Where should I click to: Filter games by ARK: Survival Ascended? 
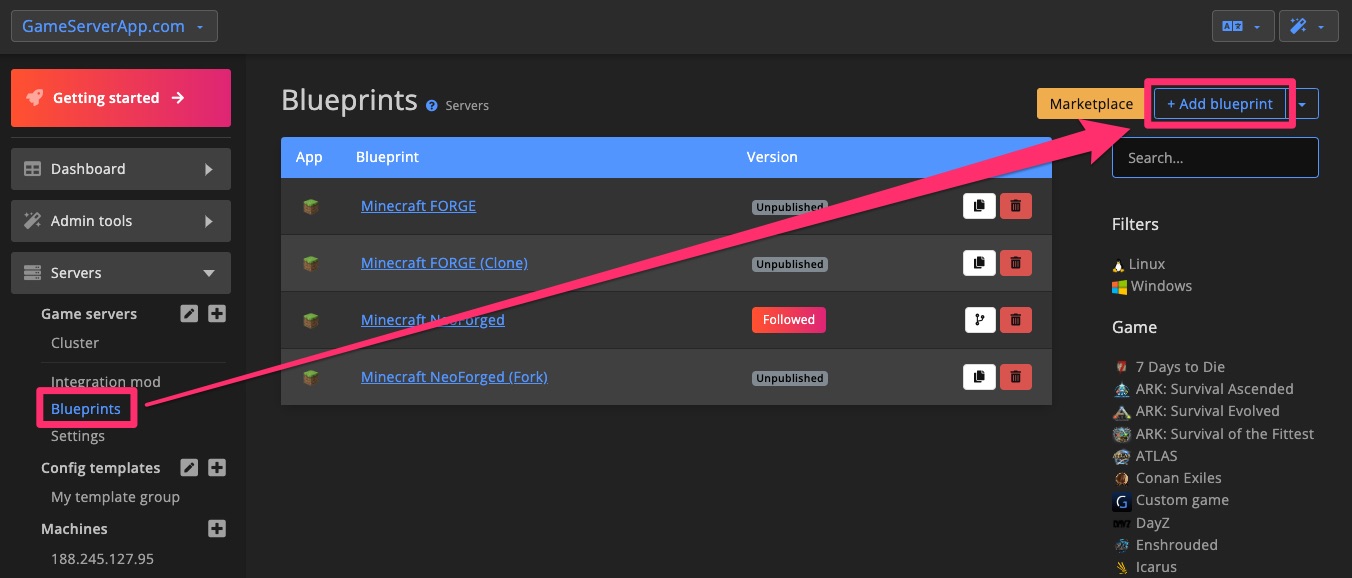tap(1214, 389)
